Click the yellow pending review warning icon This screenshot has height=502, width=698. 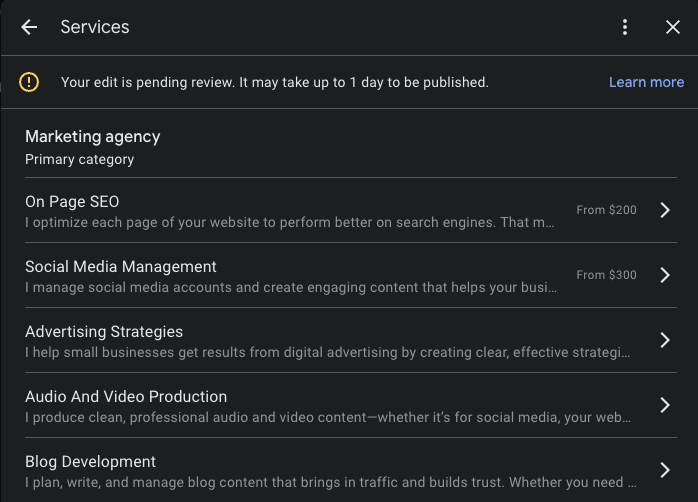(x=29, y=82)
